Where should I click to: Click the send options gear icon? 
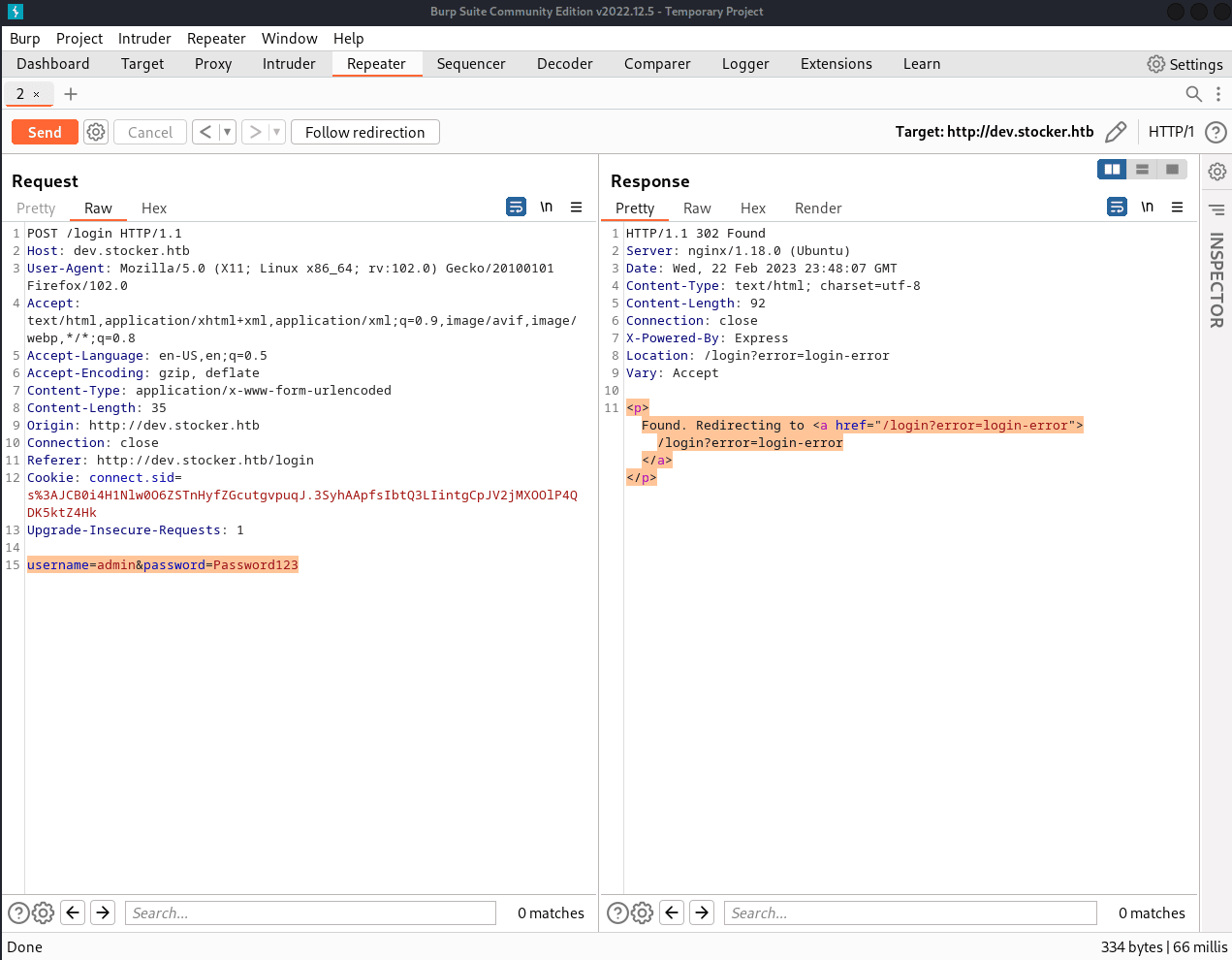click(96, 132)
